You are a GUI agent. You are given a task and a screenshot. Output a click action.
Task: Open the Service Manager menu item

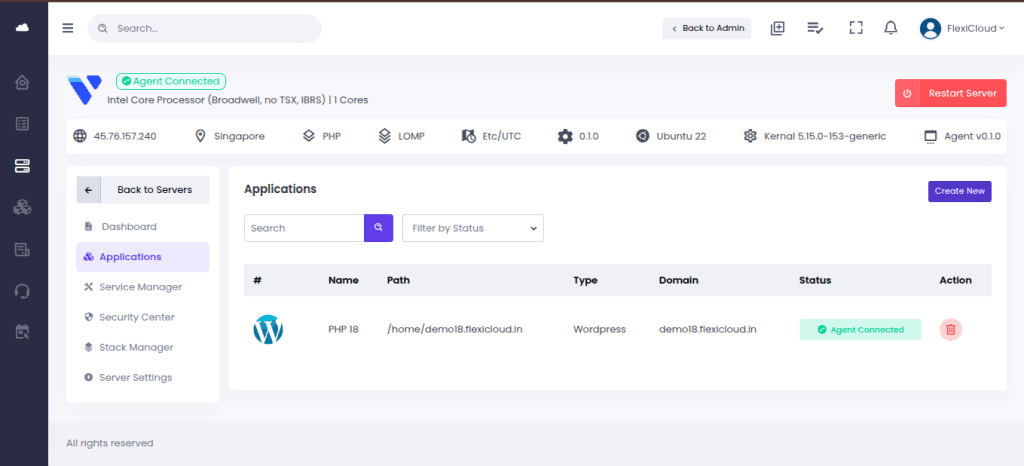pyautogui.click(x=140, y=287)
